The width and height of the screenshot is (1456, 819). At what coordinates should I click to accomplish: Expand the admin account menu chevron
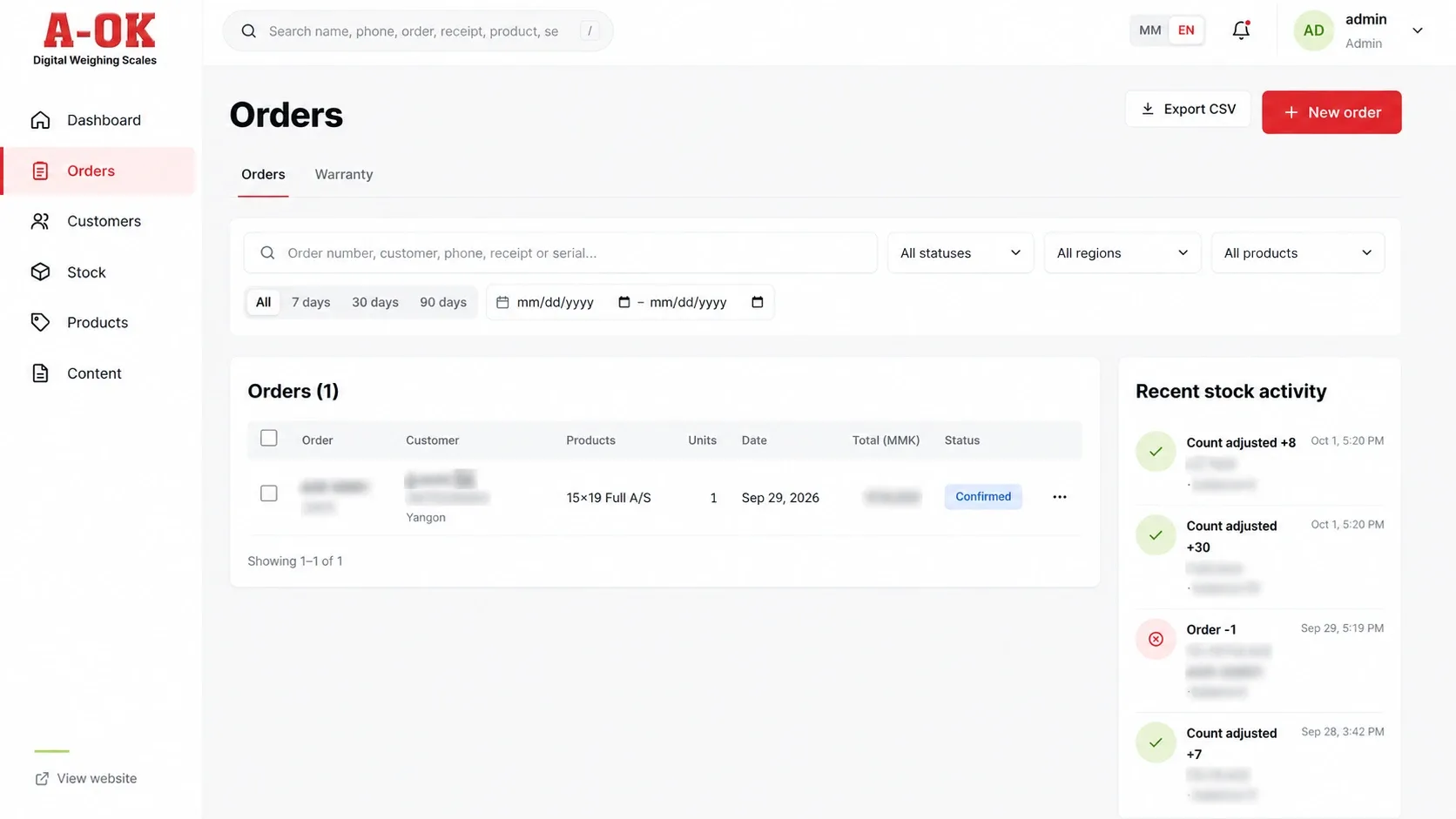coord(1418,30)
